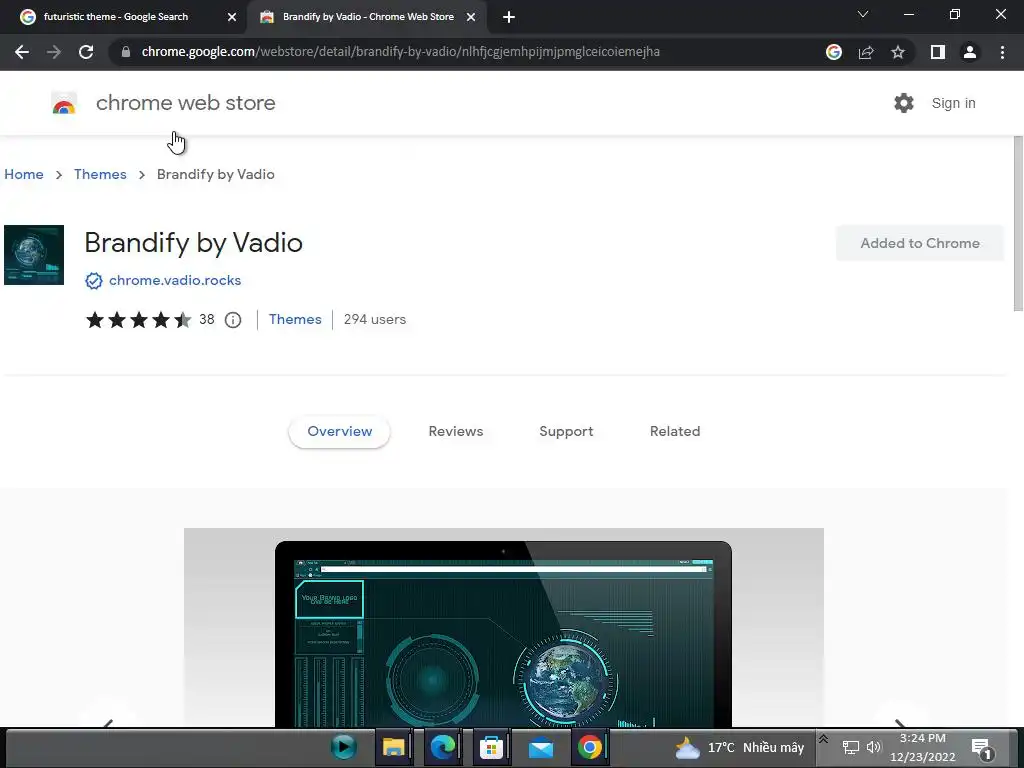Open Themes category link beside rating
The height and width of the screenshot is (768, 1024).
coord(295,320)
